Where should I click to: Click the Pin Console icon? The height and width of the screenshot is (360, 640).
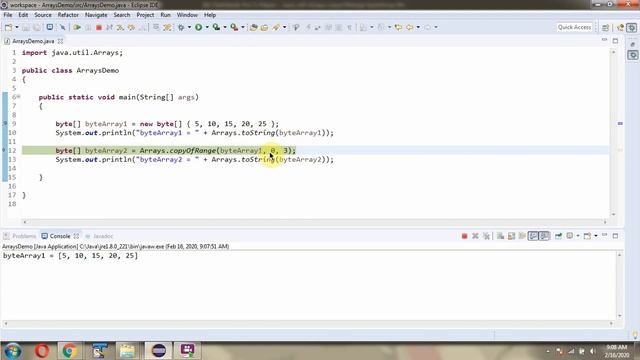tap(558, 236)
